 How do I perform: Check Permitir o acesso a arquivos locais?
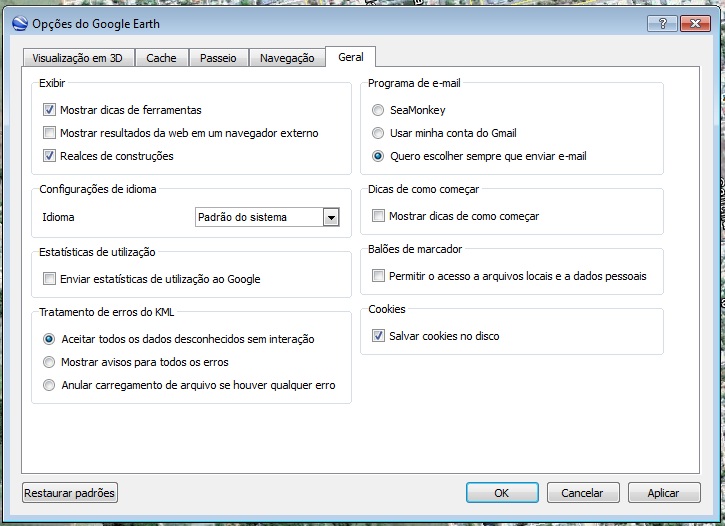pos(378,276)
